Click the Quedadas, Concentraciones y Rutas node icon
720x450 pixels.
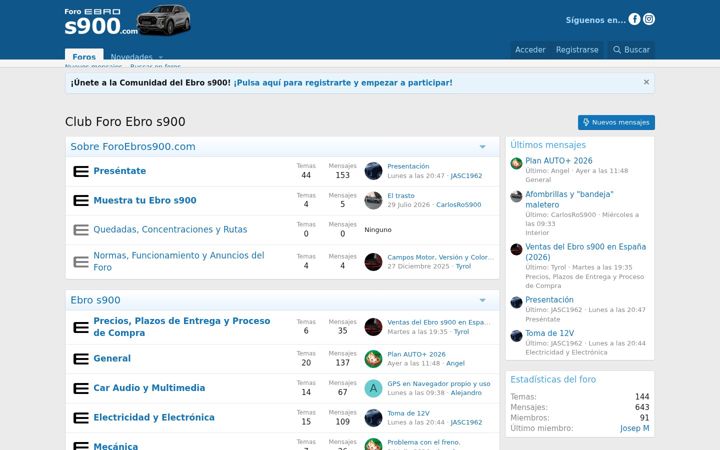[81, 230]
